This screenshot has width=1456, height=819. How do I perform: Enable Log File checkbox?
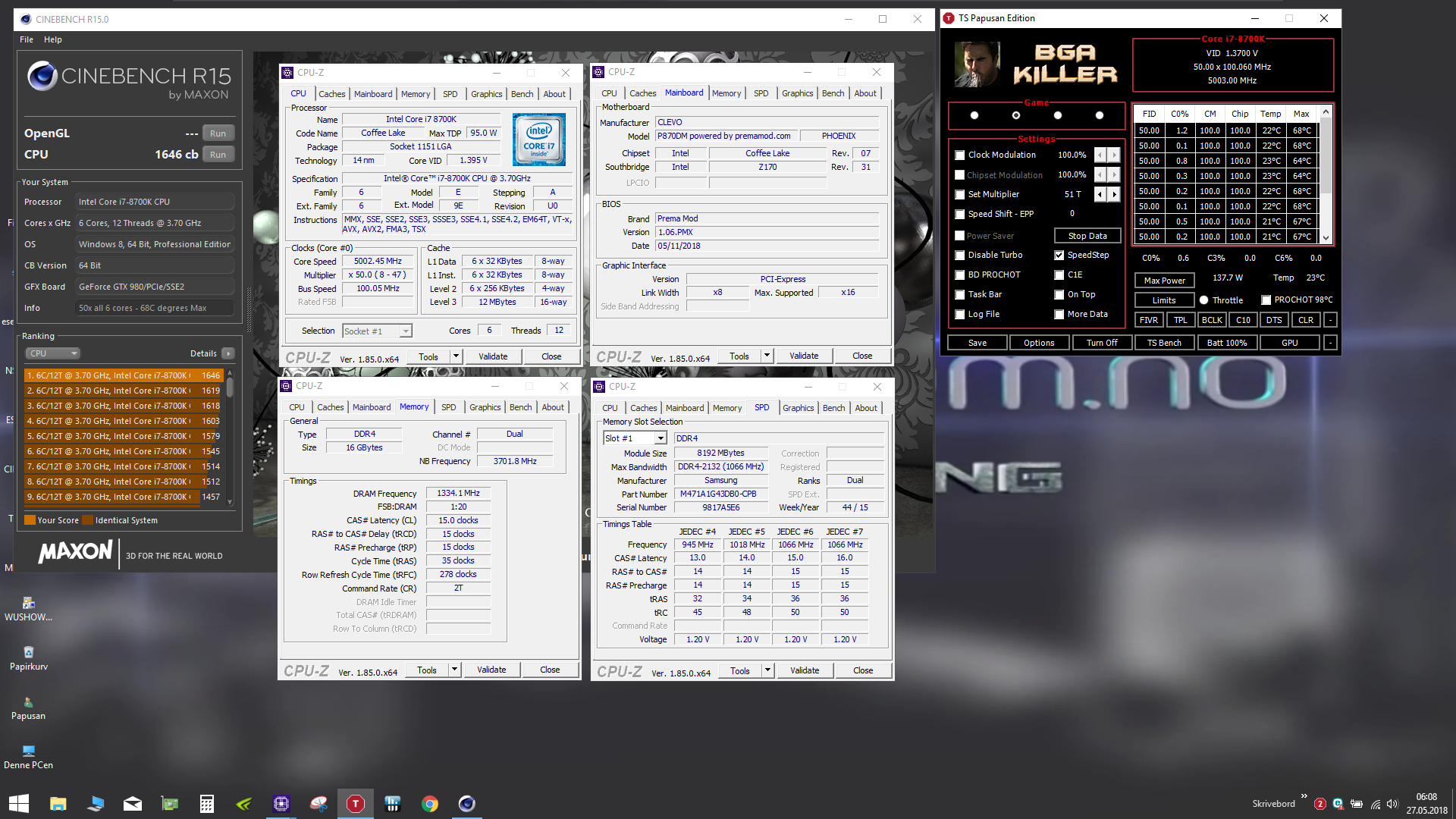960,314
